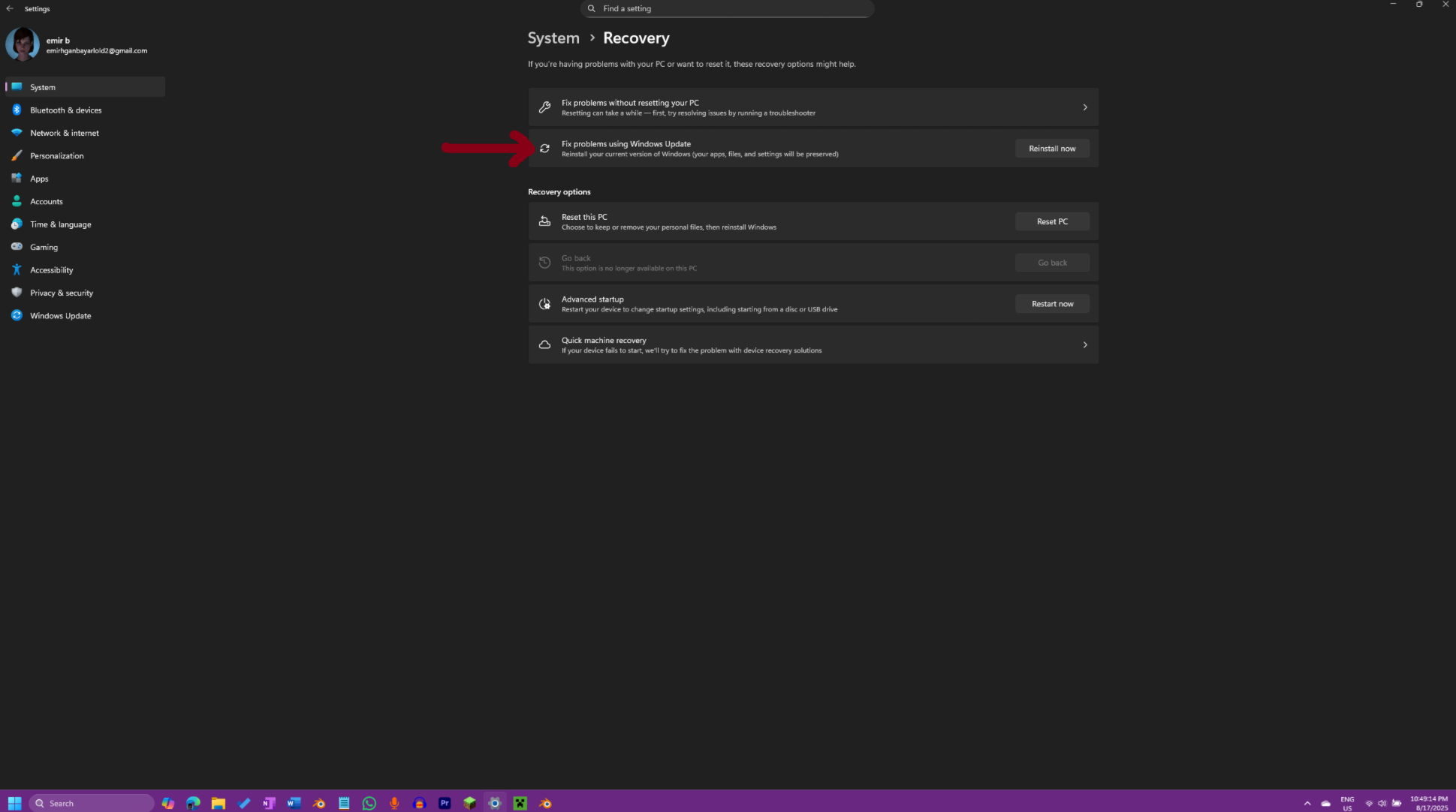
Task: Open WhatsApp from the taskbar
Action: click(x=369, y=803)
